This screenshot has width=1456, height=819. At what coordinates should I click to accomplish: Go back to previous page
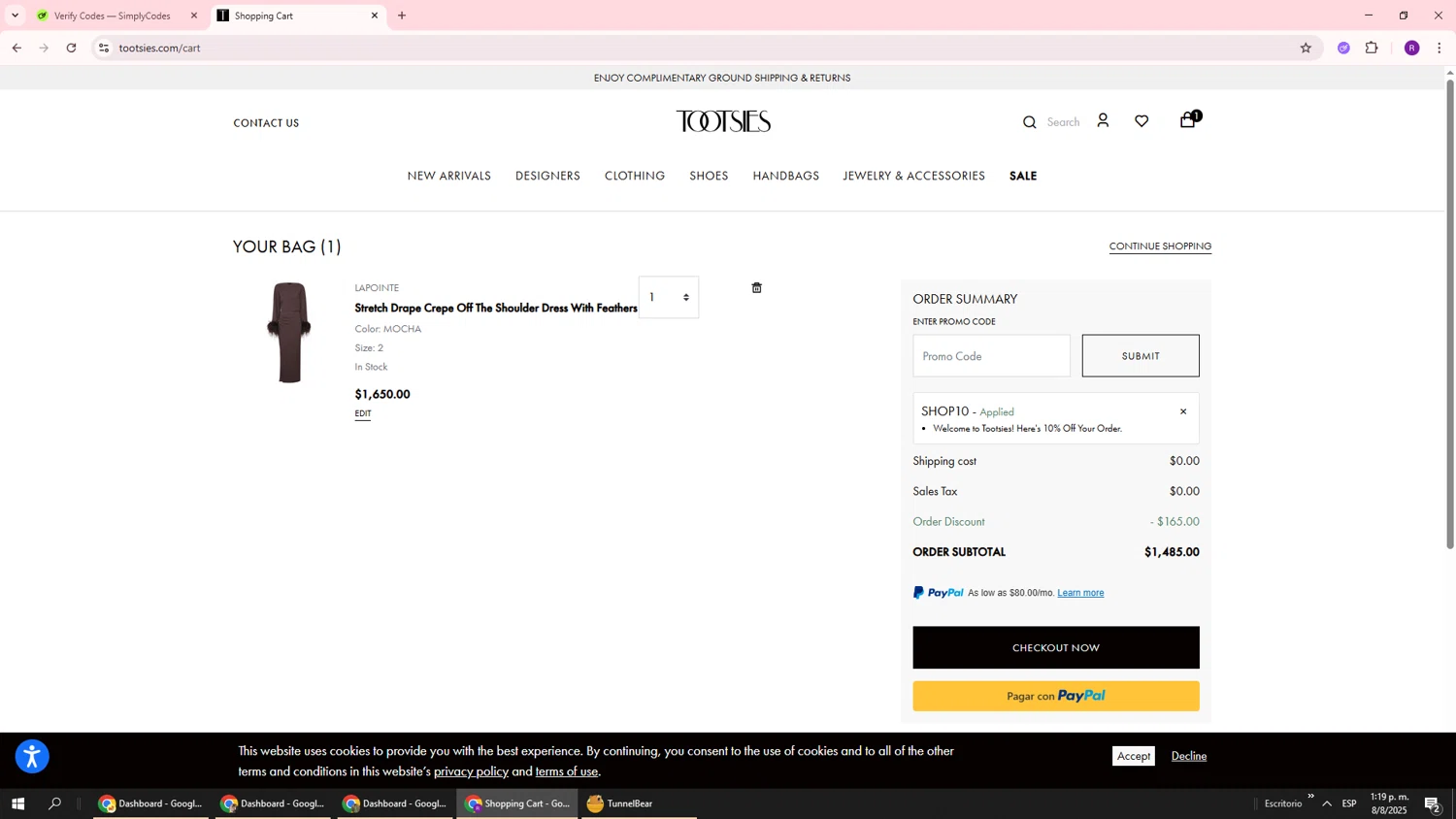click(17, 48)
